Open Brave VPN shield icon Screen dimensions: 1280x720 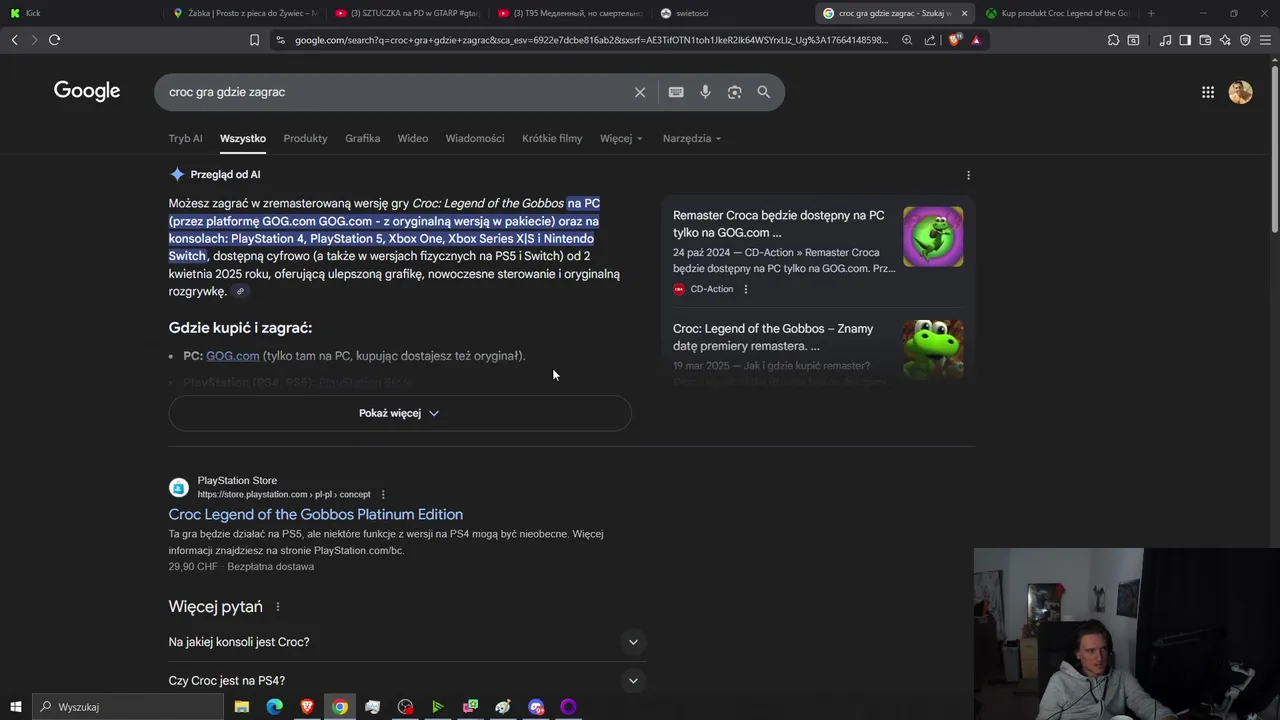click(x=1245, y=40)
